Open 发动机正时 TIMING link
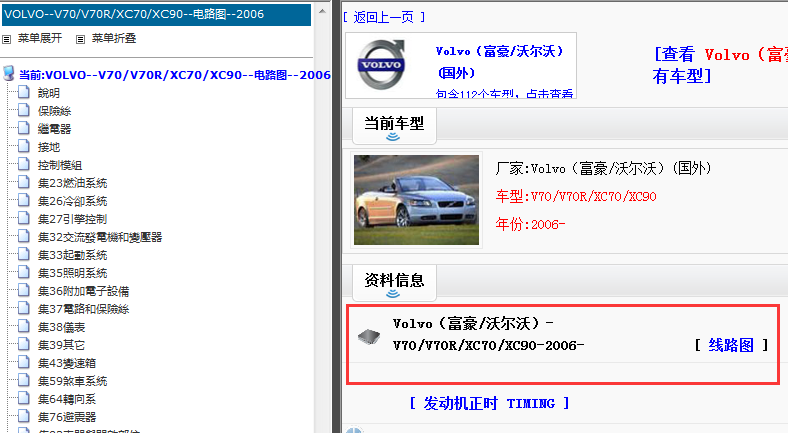788x433 pixels. [489, 403]
